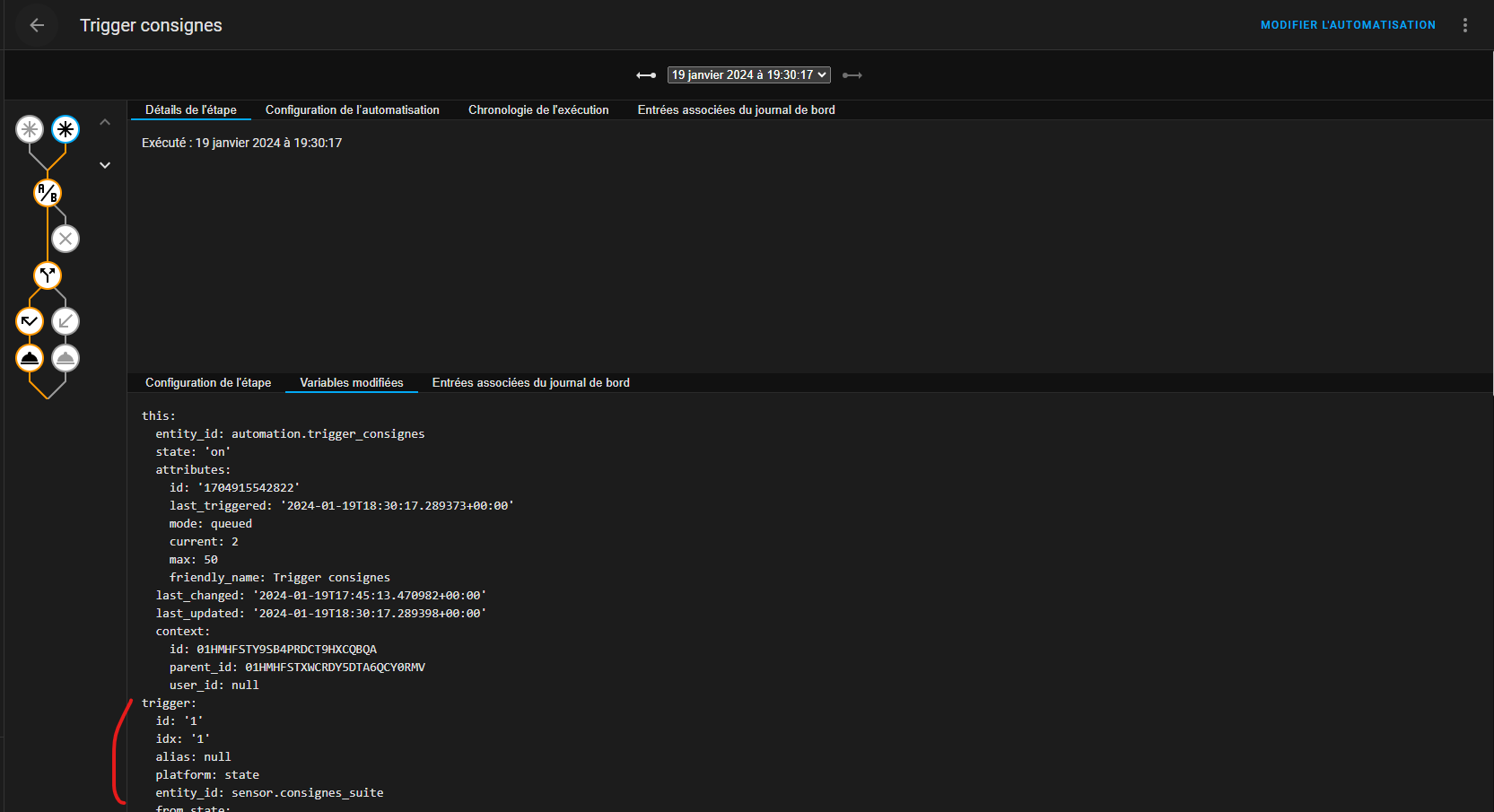Switch to the Configuration de l'étape tab
Viewport: 1494px width, 812px height.
[x=208, y=382]
